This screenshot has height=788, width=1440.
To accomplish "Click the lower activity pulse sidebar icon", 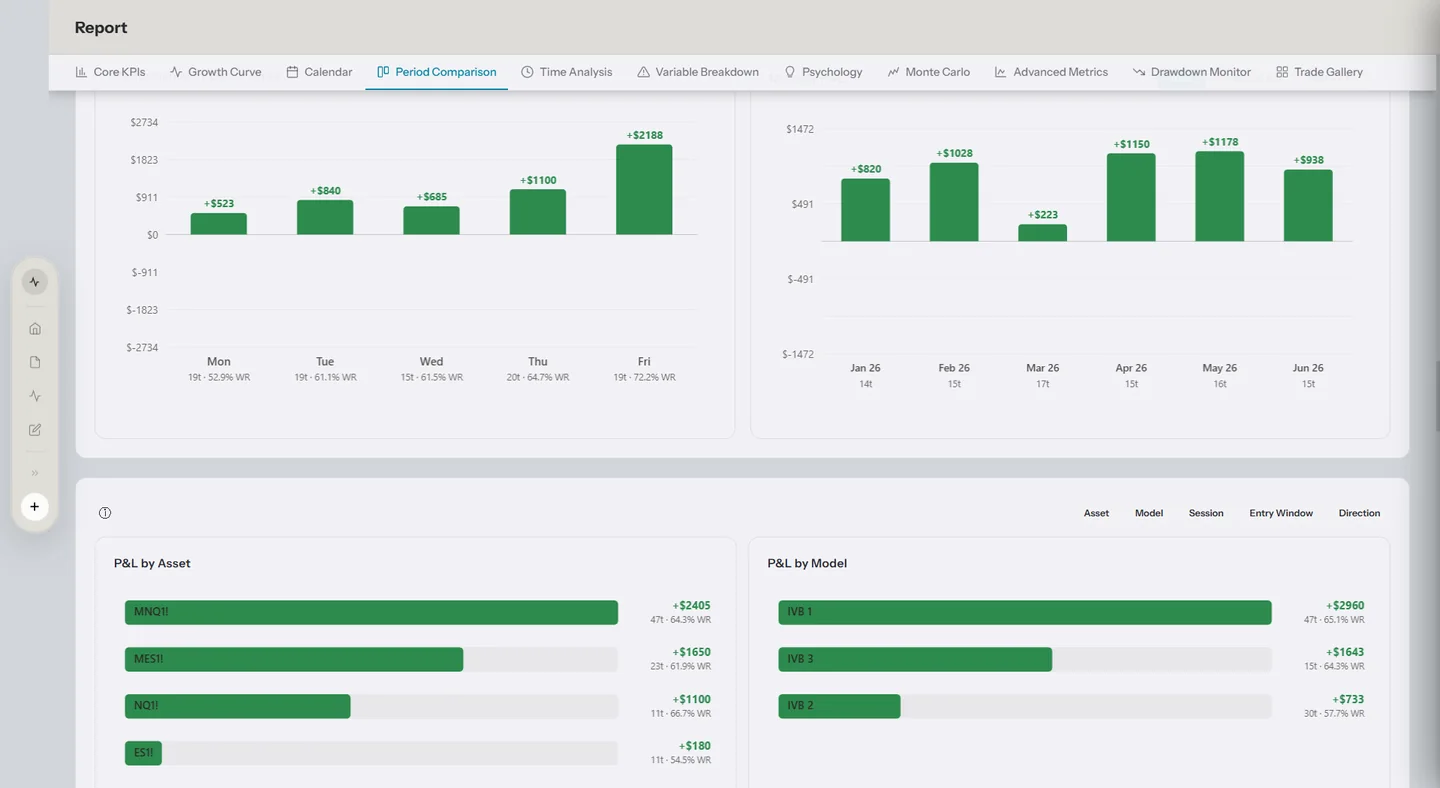I will (x=35, y=396).
